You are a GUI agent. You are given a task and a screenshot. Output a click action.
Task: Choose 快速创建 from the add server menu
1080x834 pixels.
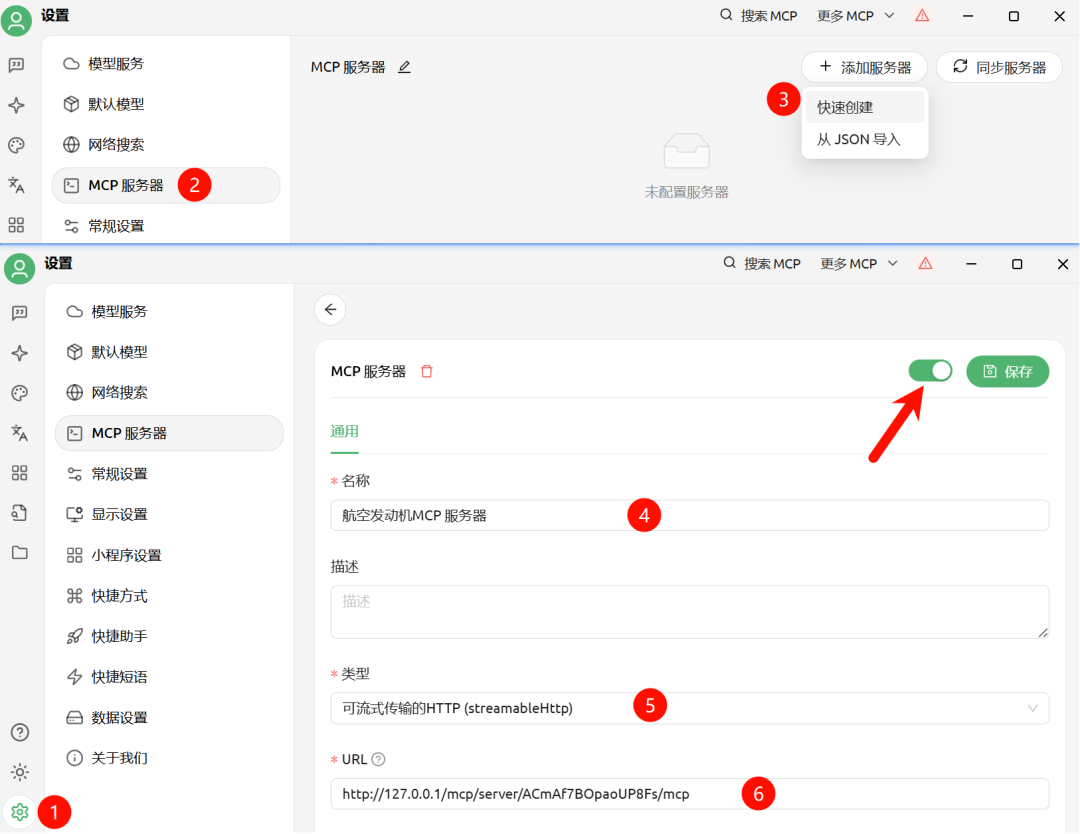[x=864, y=107]
